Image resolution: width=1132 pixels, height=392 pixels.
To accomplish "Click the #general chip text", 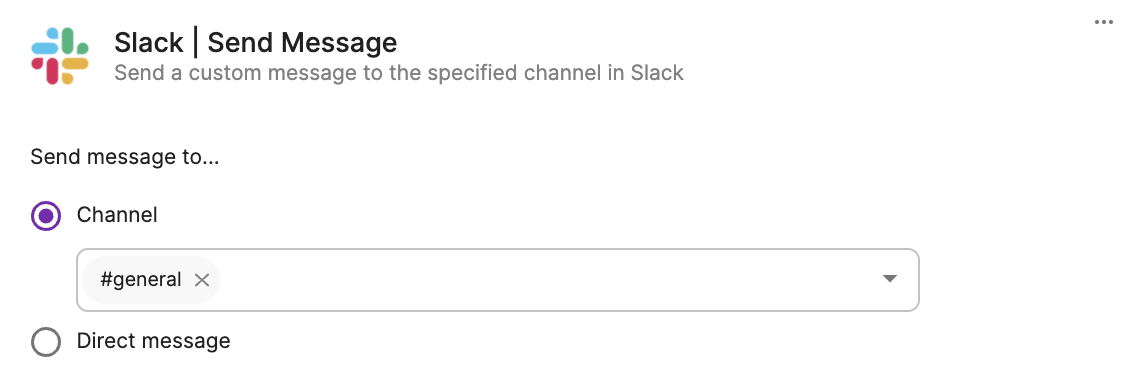I will (141, 279).
